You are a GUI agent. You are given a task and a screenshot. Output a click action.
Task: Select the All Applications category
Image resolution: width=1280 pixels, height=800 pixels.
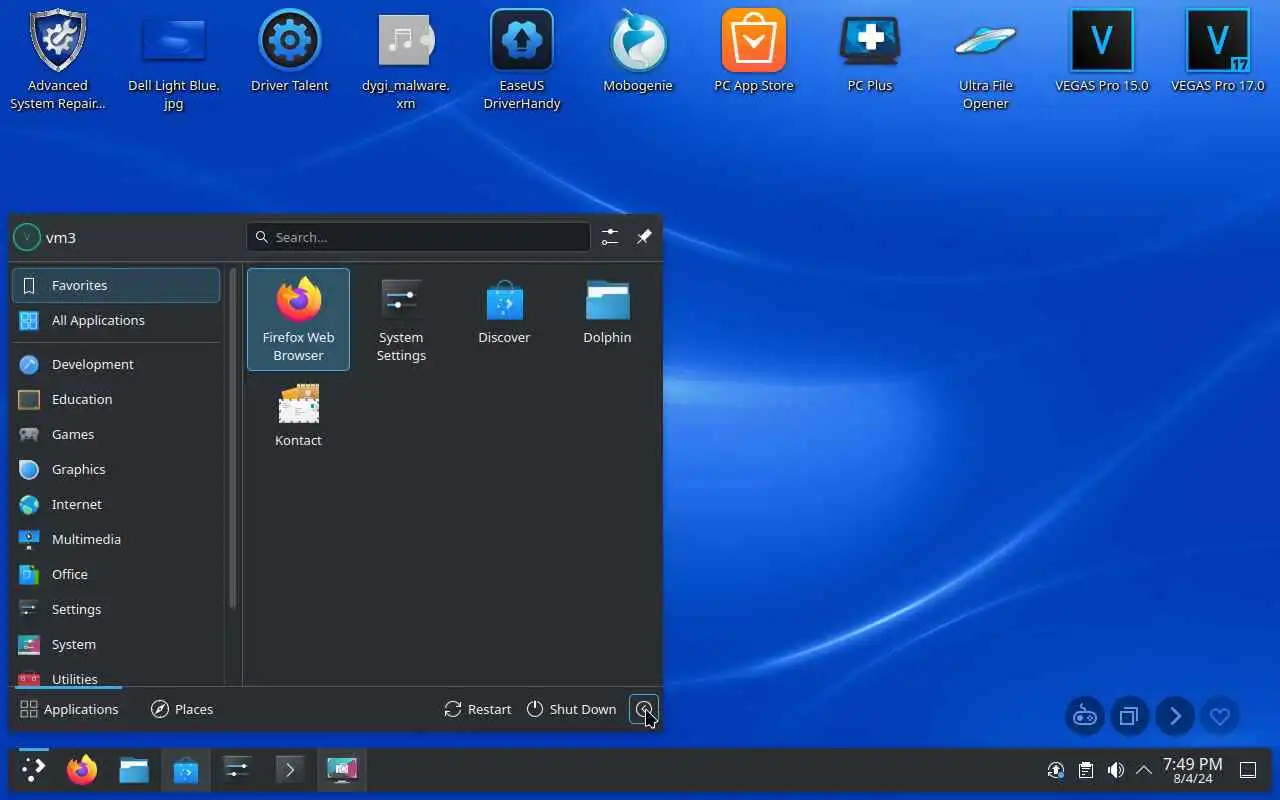[x=116, y=320]
